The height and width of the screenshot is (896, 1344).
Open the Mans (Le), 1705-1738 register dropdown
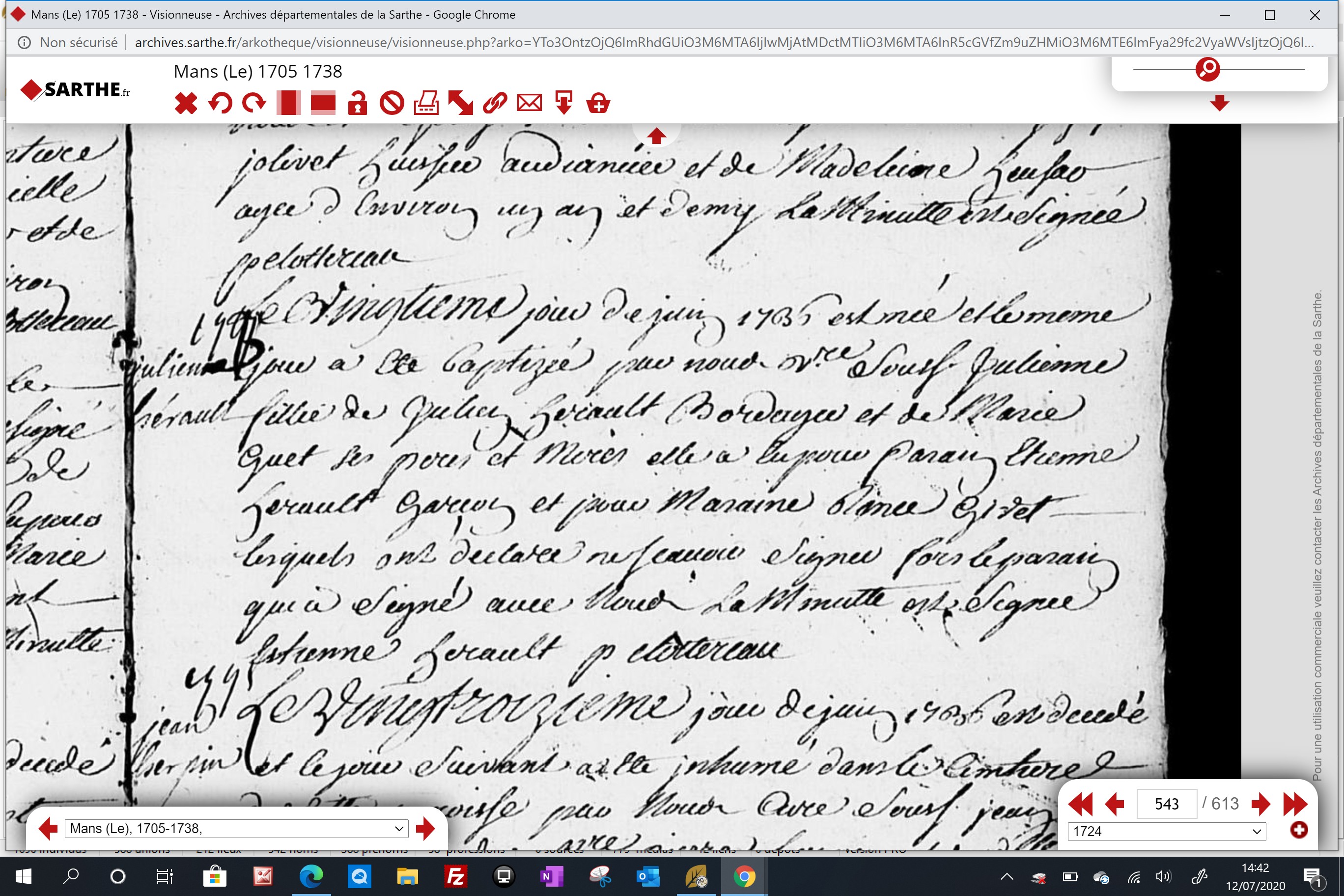[237, 829]
